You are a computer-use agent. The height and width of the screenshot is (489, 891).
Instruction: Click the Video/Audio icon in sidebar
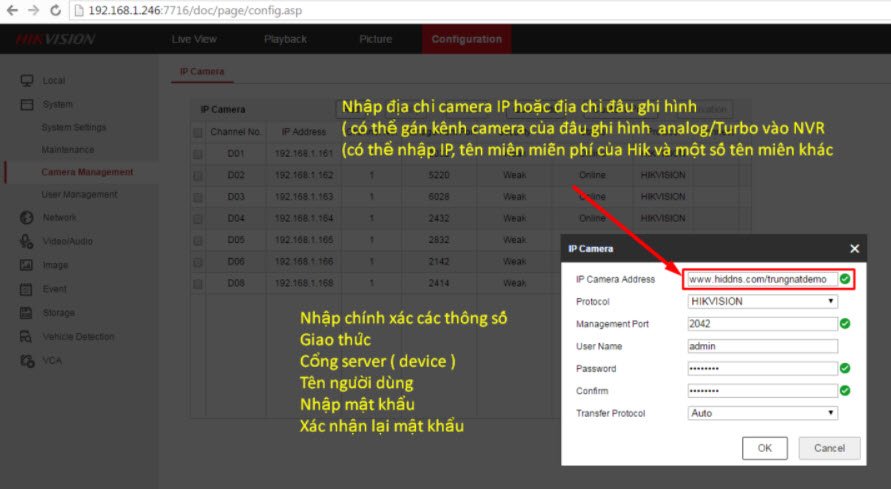click(27, 241)
